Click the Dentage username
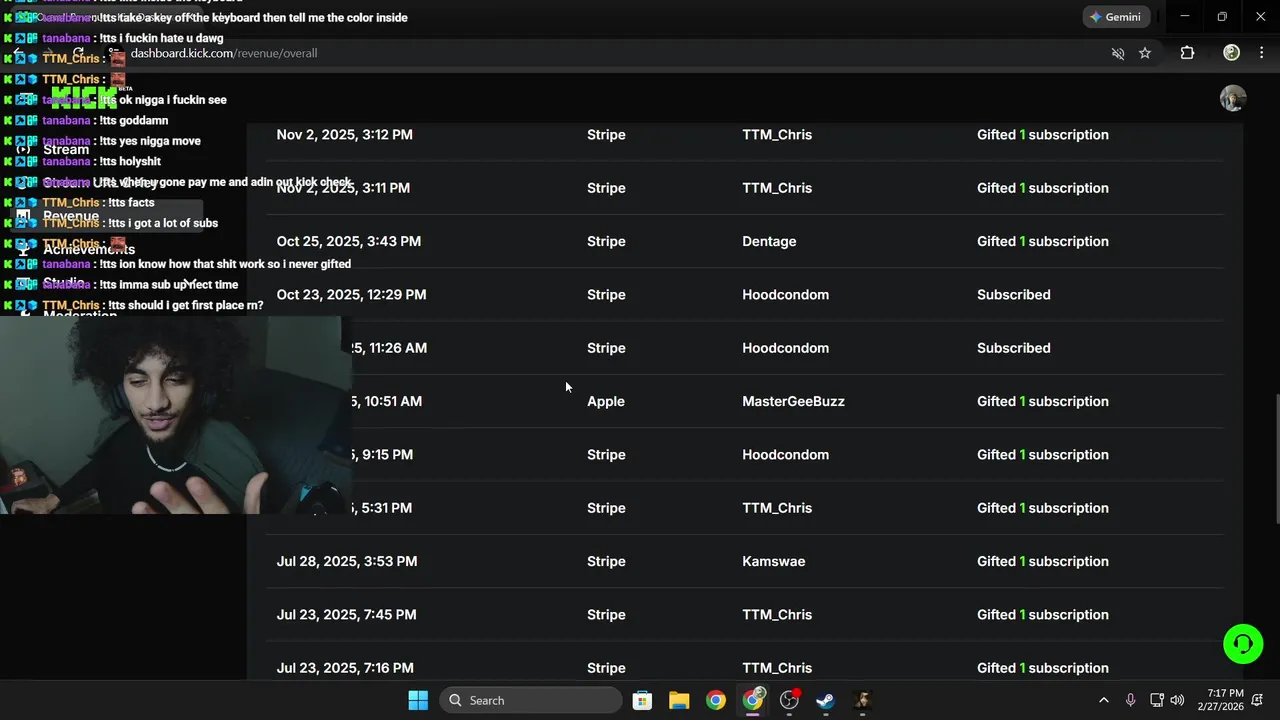The width and height of the screenshot is (1280, 720). [769, 241]
